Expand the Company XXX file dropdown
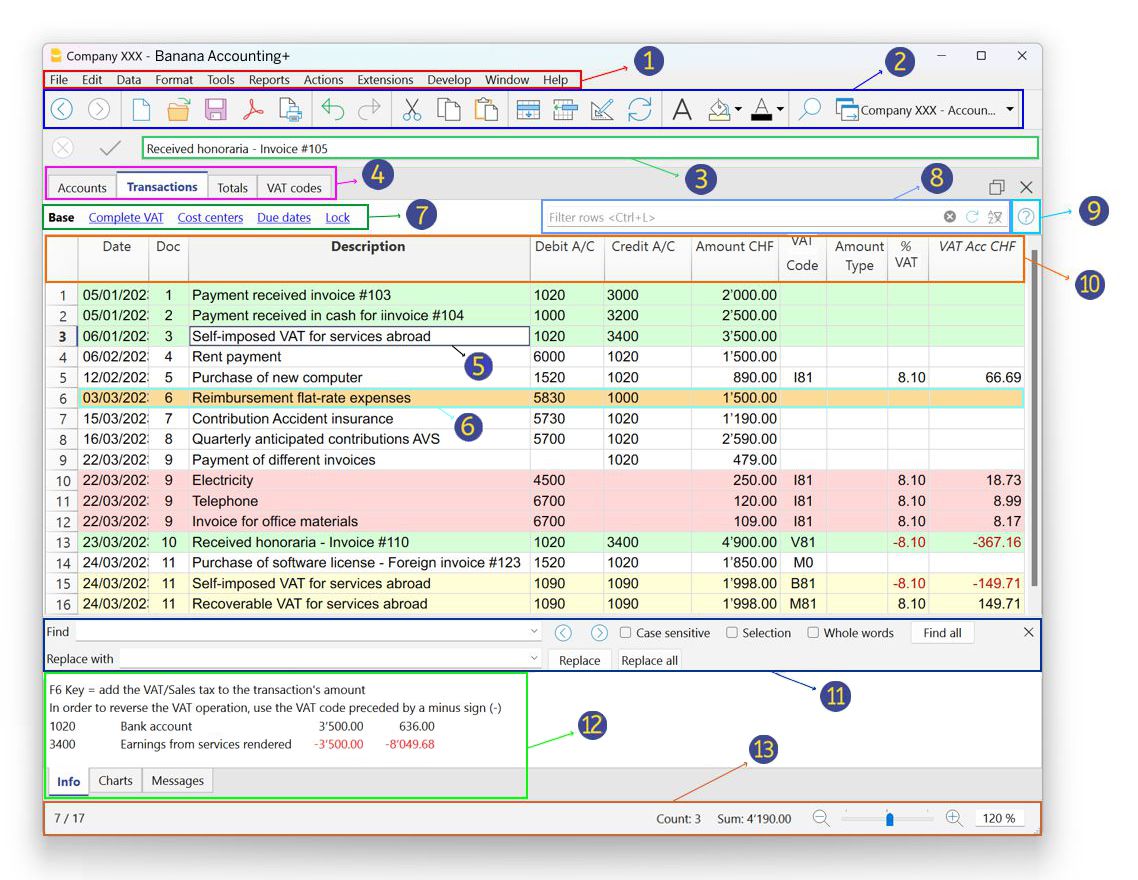 pyautogui.click(x=1010, y=110)
